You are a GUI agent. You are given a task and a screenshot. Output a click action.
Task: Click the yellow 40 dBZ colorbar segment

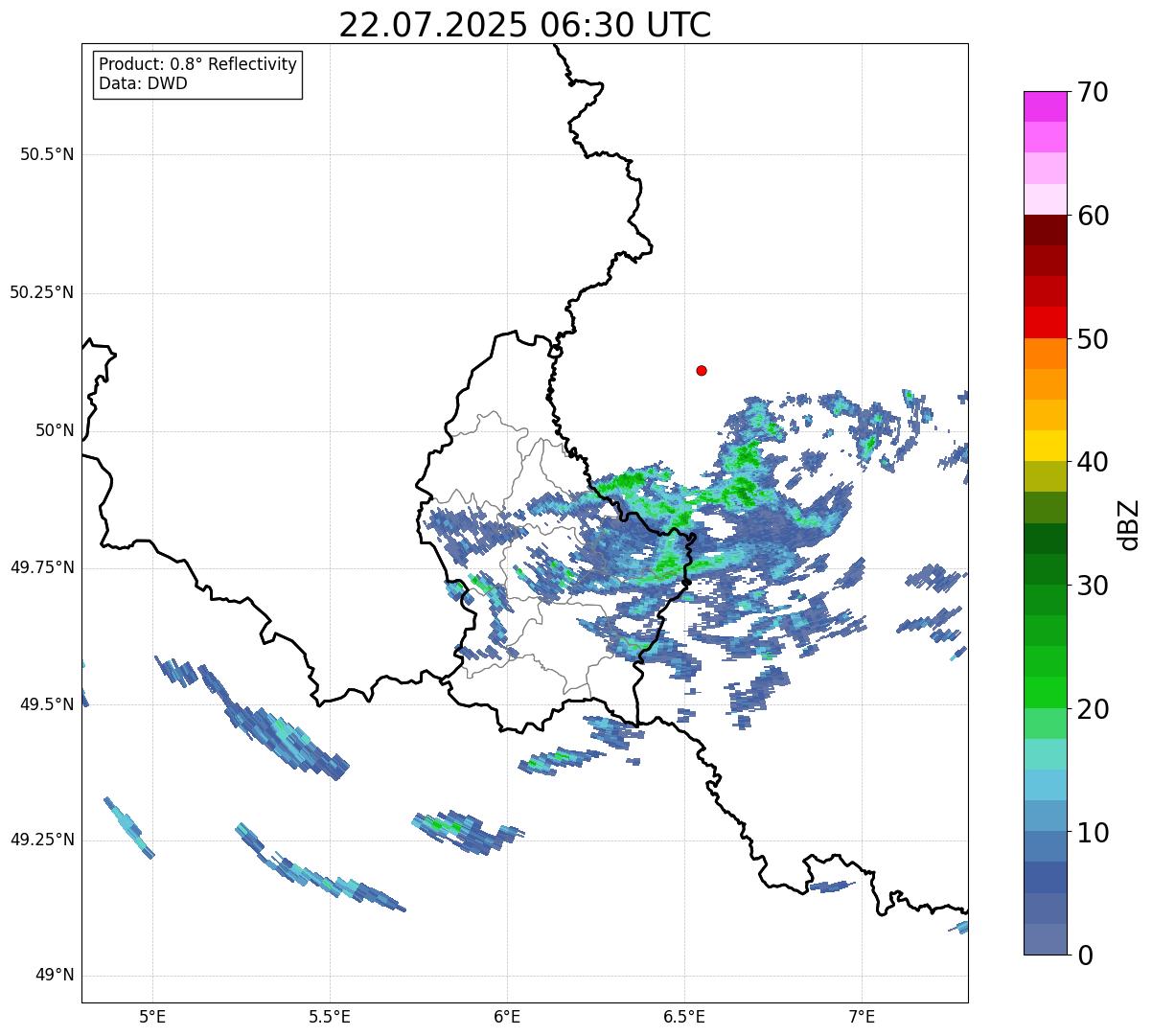click(x=1045, y=447)
